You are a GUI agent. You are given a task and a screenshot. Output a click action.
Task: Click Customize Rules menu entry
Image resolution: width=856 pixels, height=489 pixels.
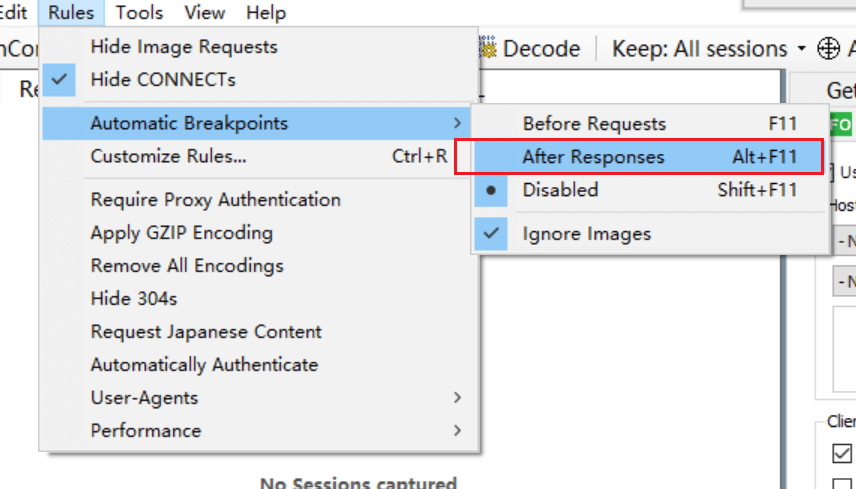point(168,157)
